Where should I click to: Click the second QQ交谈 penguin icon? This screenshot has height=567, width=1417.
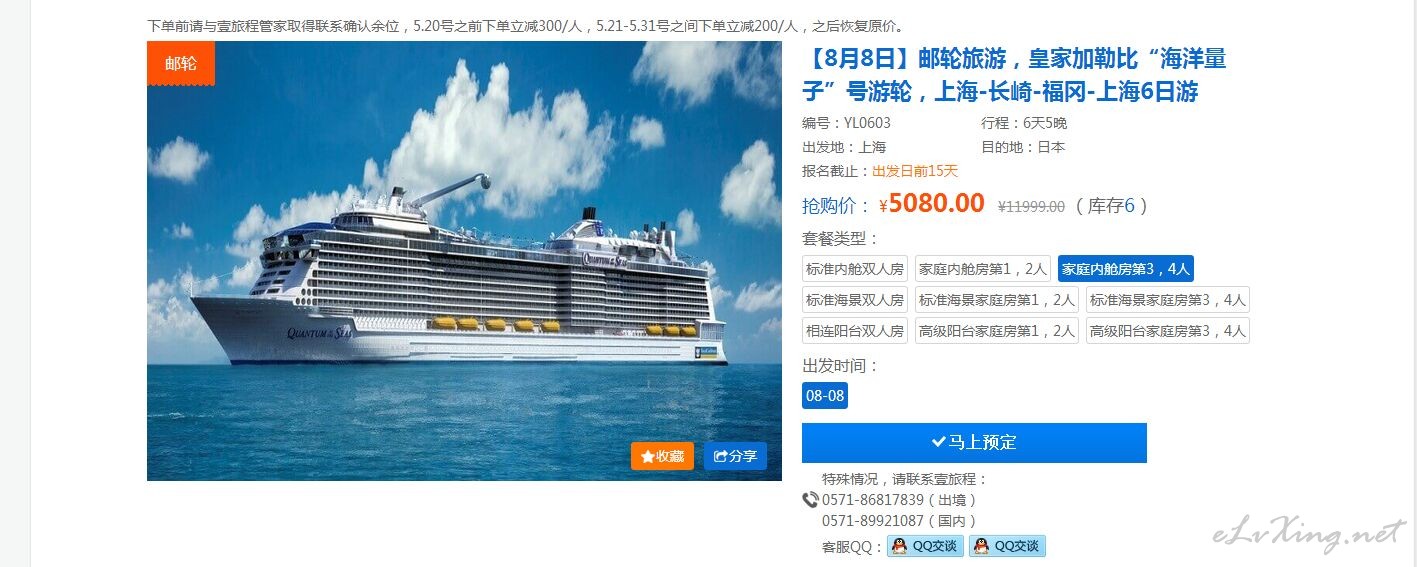(x=981, y=546)
